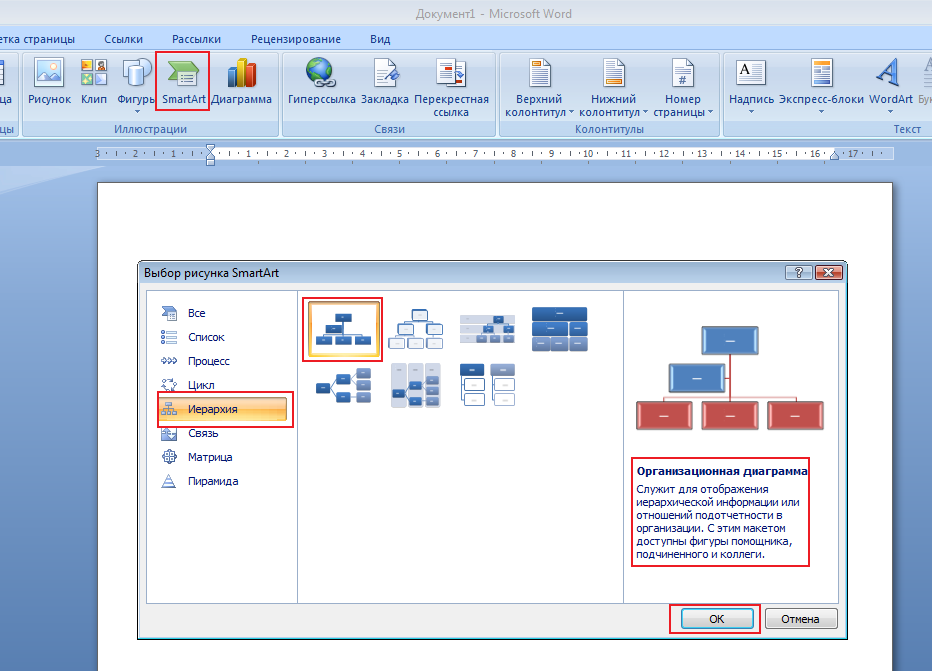Click the SmartArt ribbon button
932x671 pixels.
click(x=183, y=81)
